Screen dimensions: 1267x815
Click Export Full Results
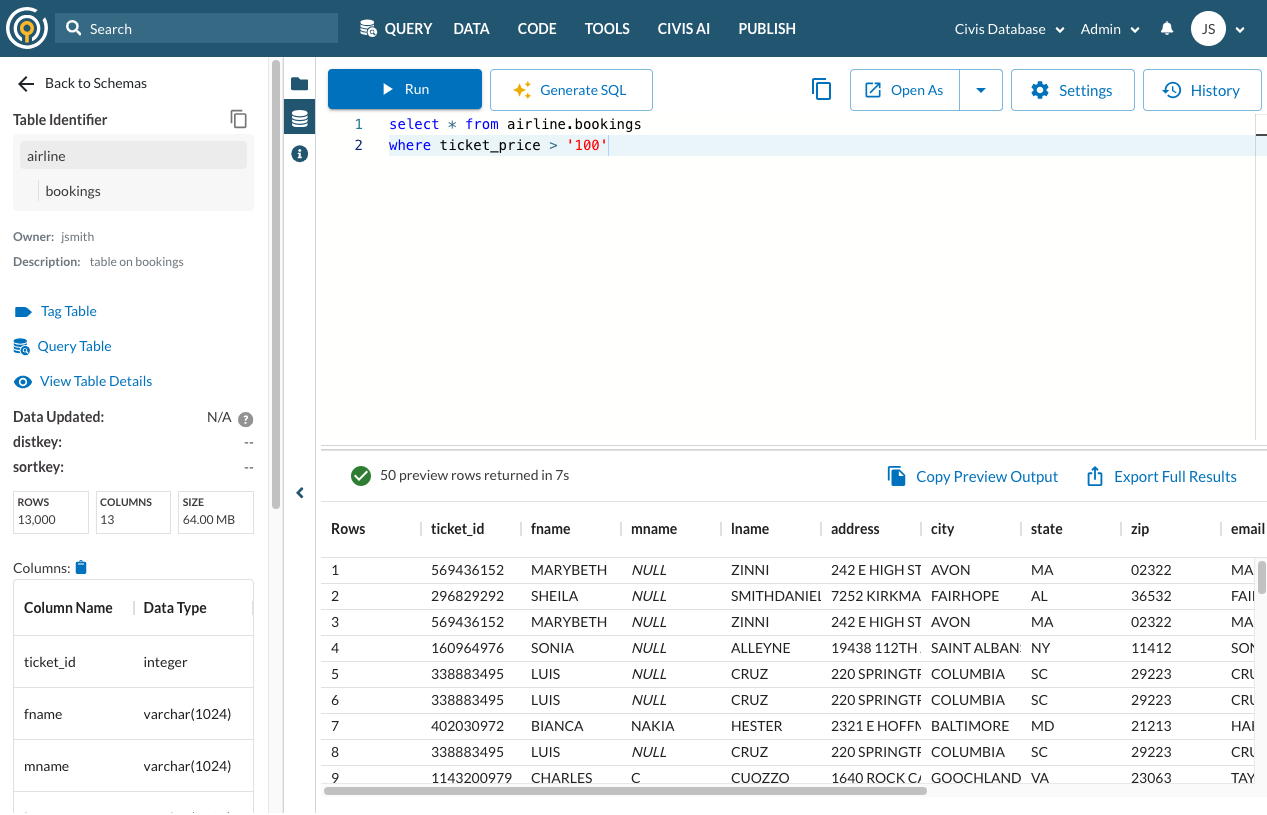point(1162,476)
